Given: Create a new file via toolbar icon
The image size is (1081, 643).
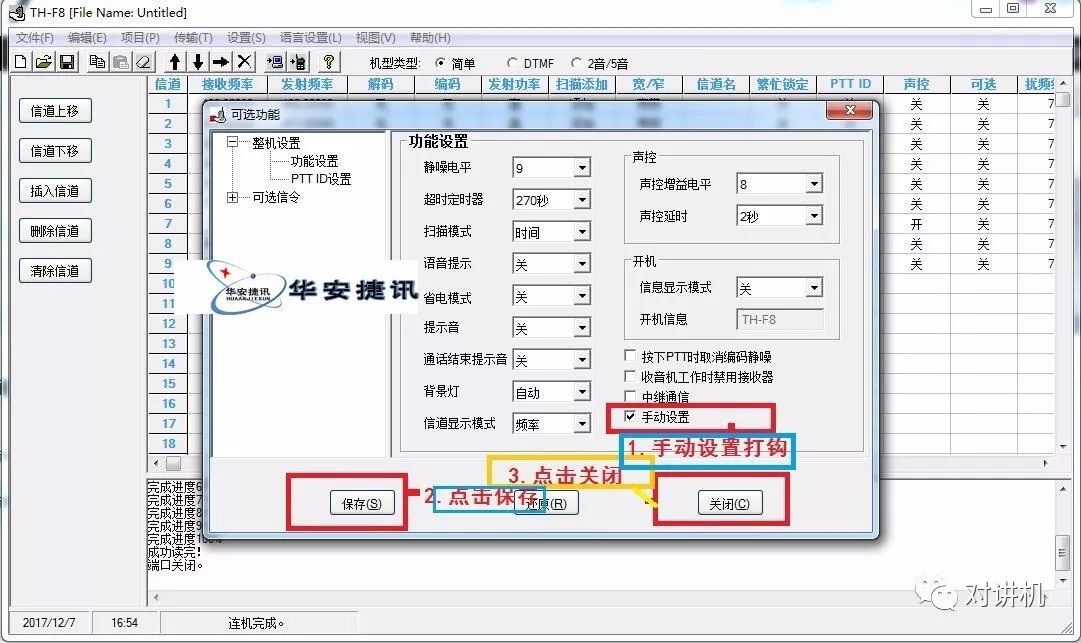Looking at the screenshot, I should 20,61.
